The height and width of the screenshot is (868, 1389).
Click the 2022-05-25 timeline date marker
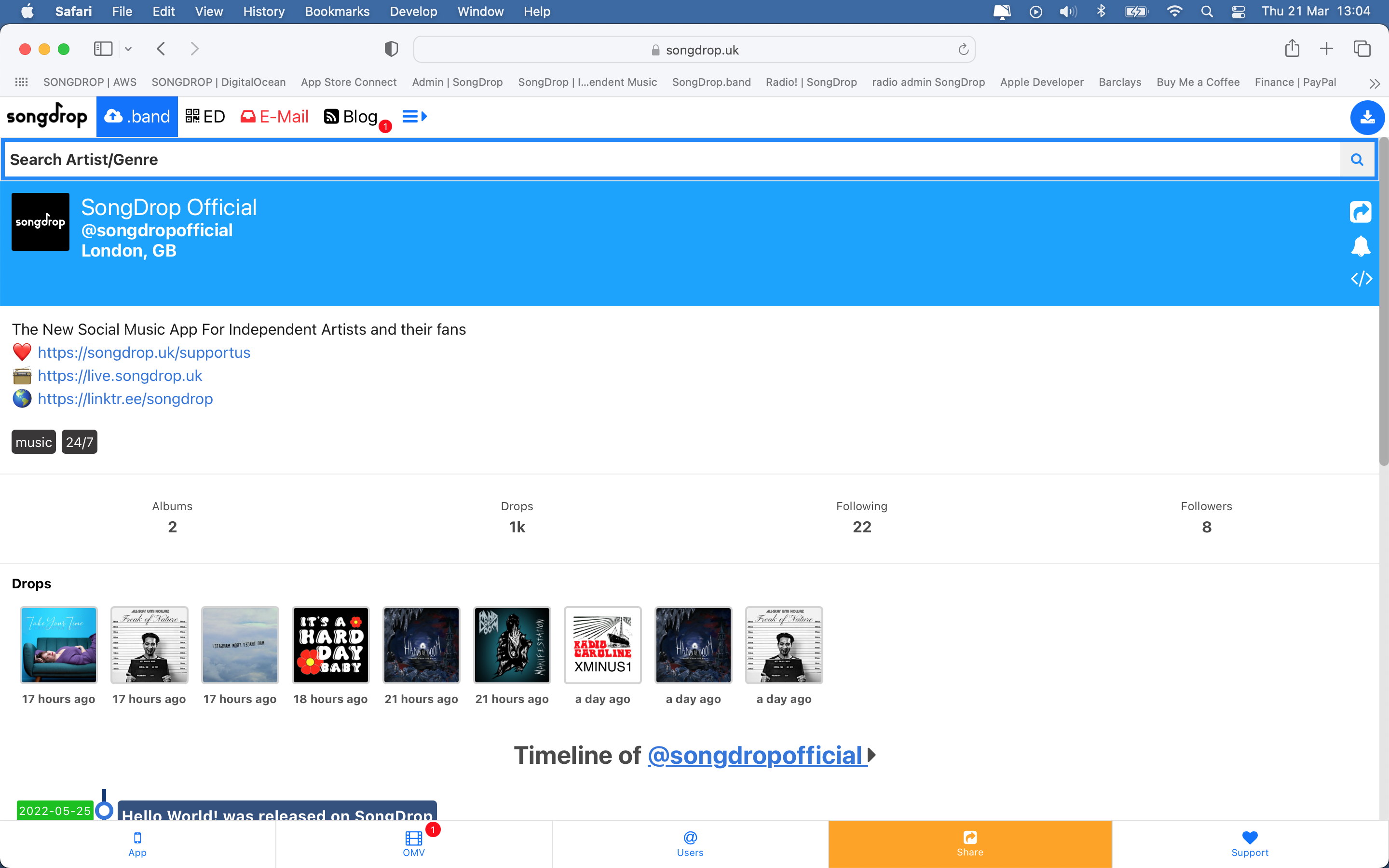55,810
